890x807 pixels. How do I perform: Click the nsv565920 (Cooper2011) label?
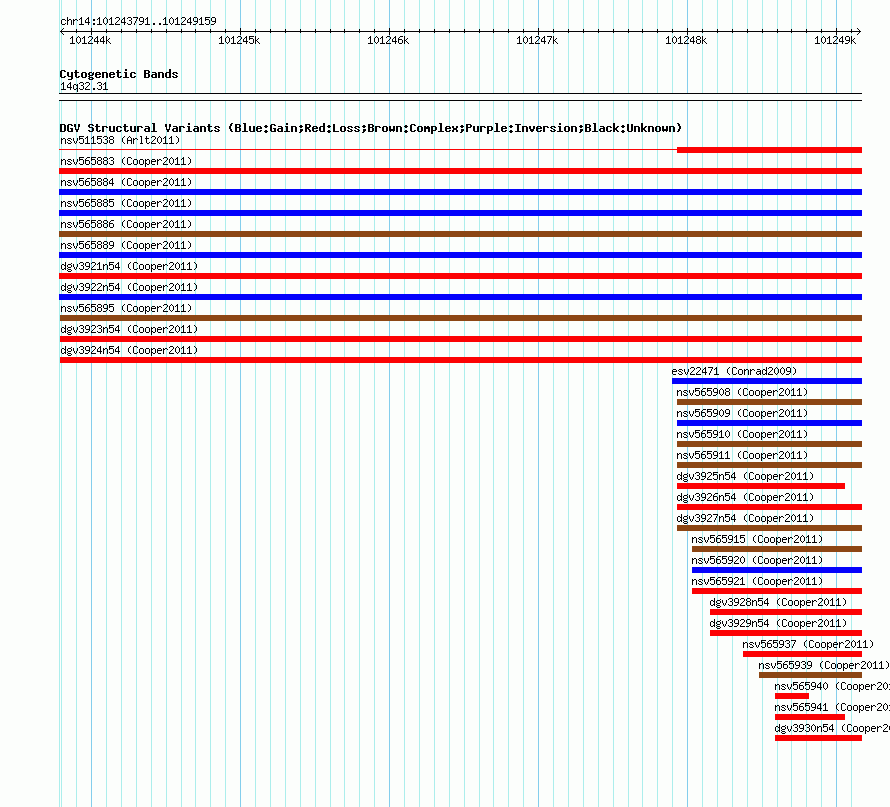[757, 560]
